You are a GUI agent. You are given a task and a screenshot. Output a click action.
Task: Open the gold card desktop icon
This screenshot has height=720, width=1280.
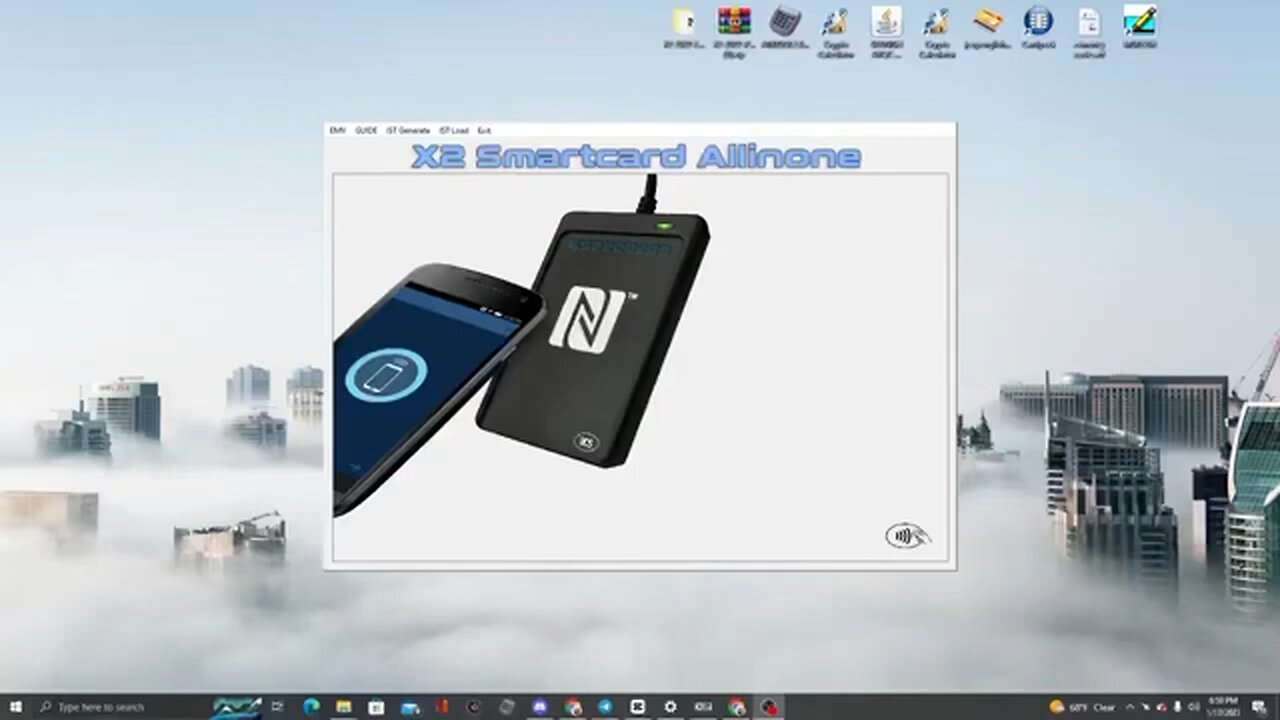click(988, 28)
